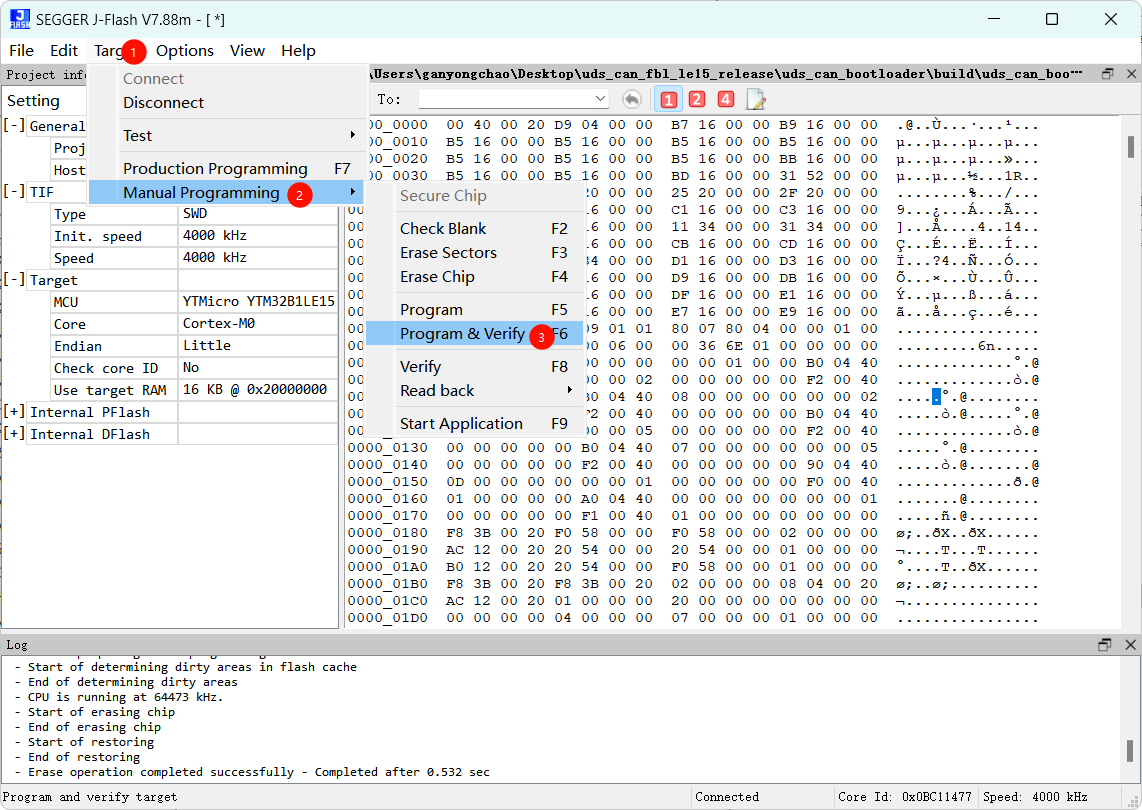Viewport: 1142px width, 810px height.
Task: Open the View menu
Action: point(248,51)
